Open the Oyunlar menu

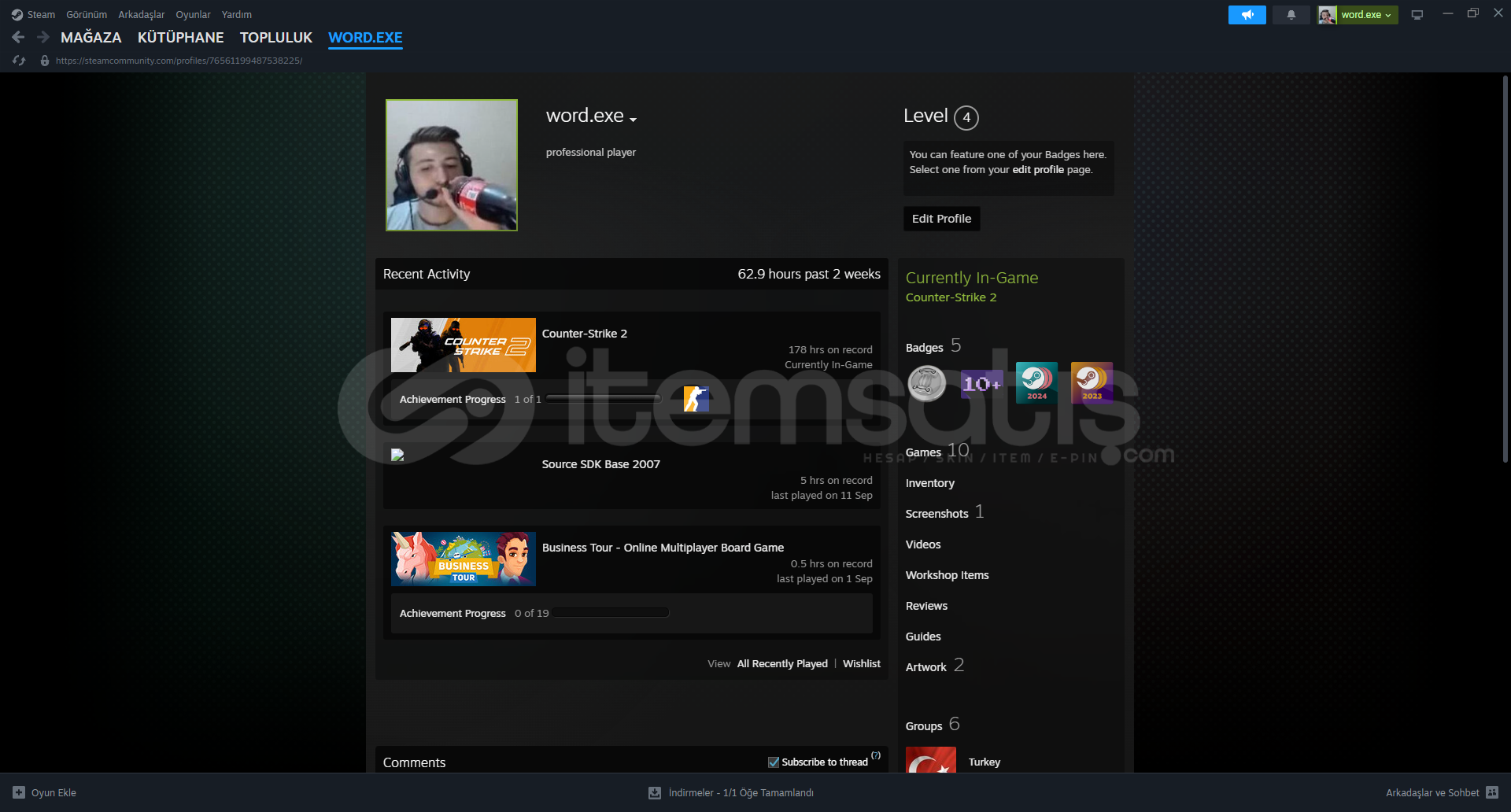193,15
